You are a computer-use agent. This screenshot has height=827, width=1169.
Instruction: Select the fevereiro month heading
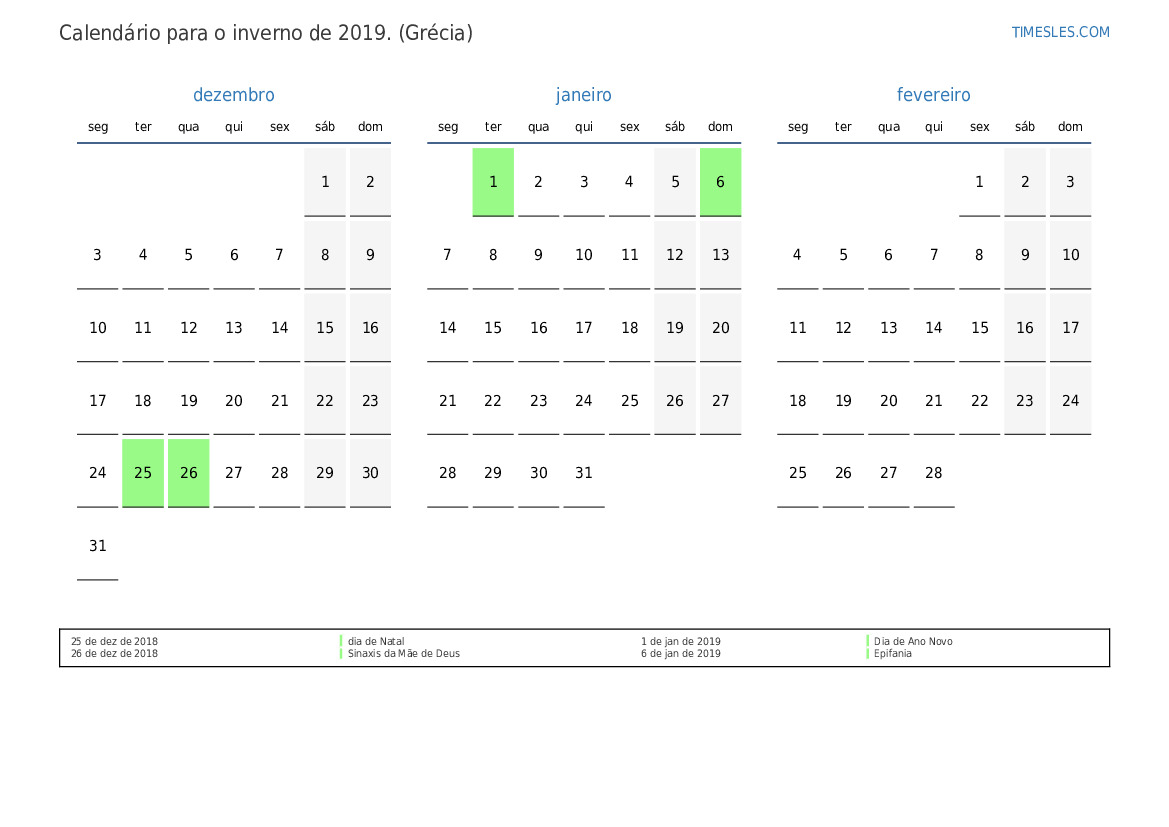coord(933,95)
